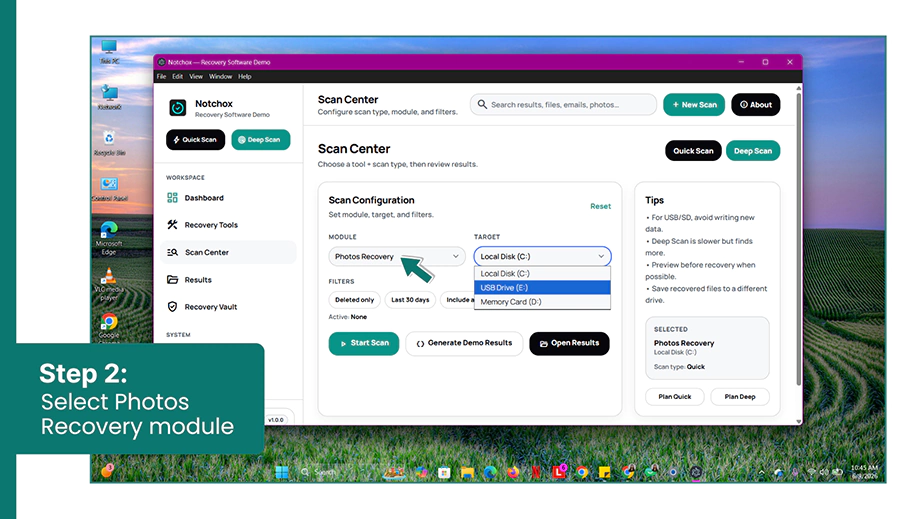The width and height of the screenshot is (922, 519).
Task: Open File Explorer from the taskbar
Action: (x=467, y=472)
